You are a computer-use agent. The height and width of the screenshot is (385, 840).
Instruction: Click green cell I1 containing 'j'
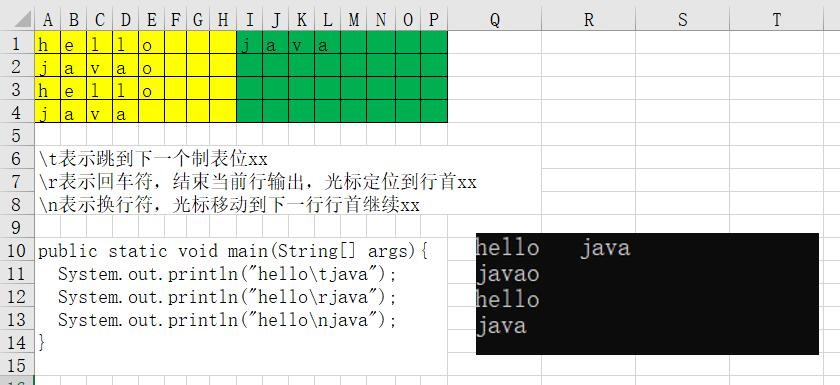pyautogui.click(x=249, y=42)
